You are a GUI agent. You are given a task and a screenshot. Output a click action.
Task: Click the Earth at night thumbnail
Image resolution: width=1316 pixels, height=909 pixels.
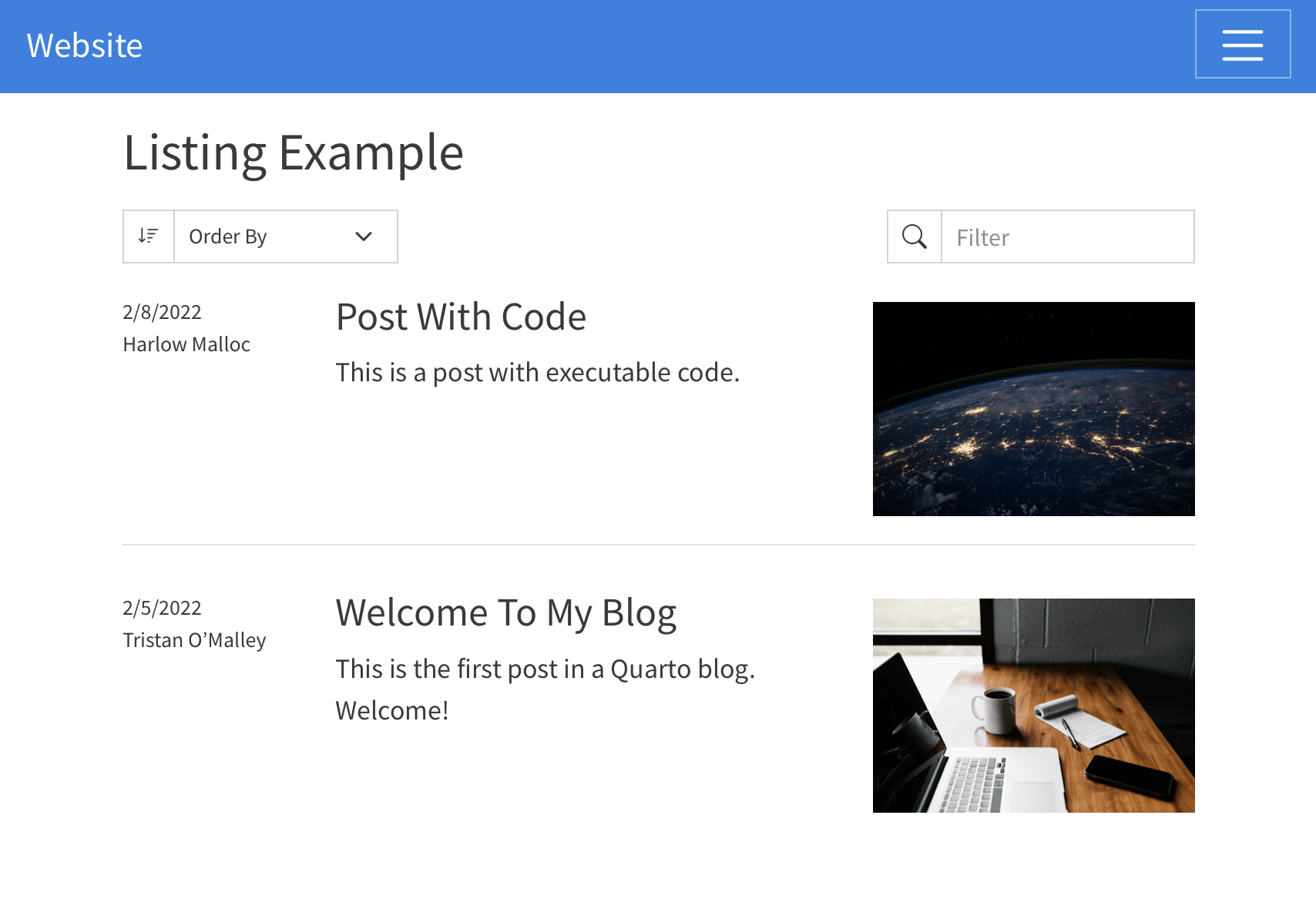(x=1033, y=409)
